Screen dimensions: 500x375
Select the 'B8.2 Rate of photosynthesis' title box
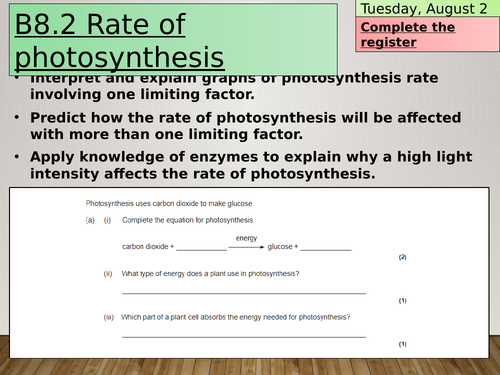pos(173,39)
